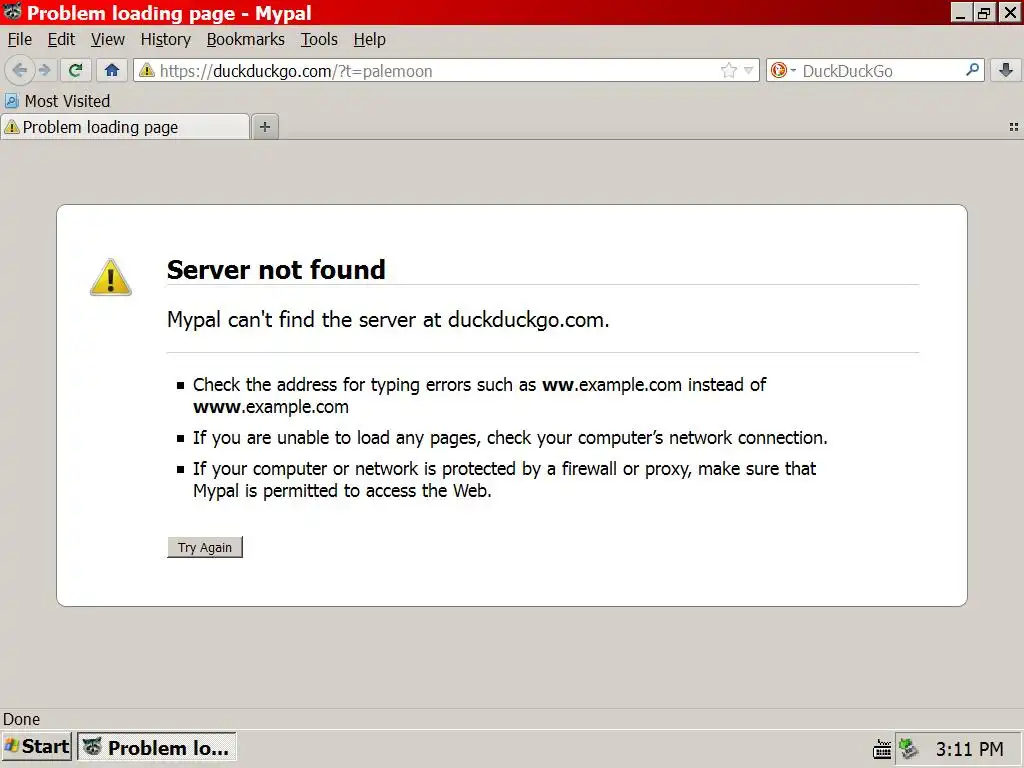The width and height of the screenshot is (1024, 768).
Task: Open the View menu
Action: point(108,39)
